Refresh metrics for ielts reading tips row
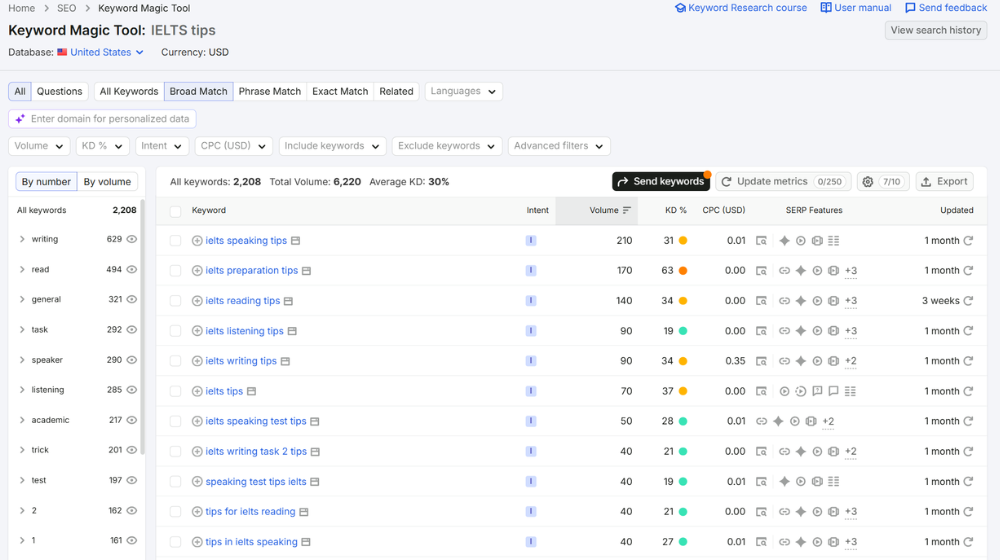This screenshot has width=1000, height=560. coord(968,300)
